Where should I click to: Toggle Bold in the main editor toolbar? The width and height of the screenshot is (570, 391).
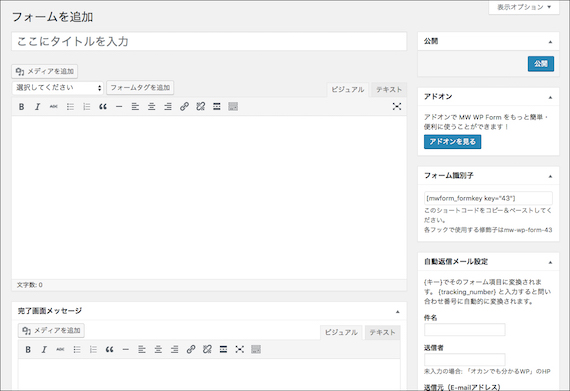coord(21,106)
